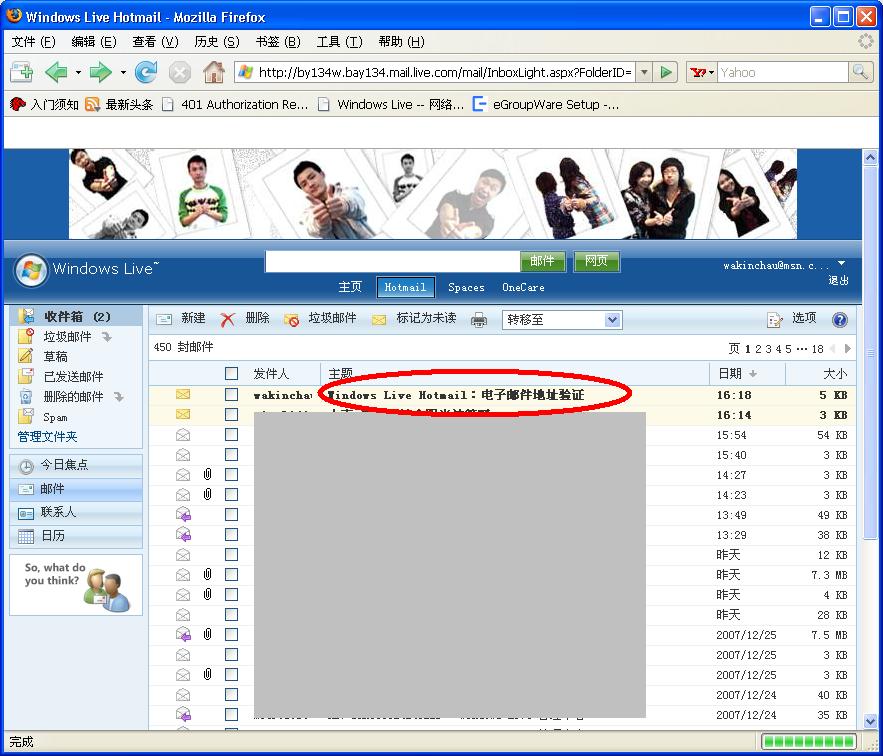Go to page 2 of the inbox
This screenshot has width=883, height=756.
[x=758, y=349]
